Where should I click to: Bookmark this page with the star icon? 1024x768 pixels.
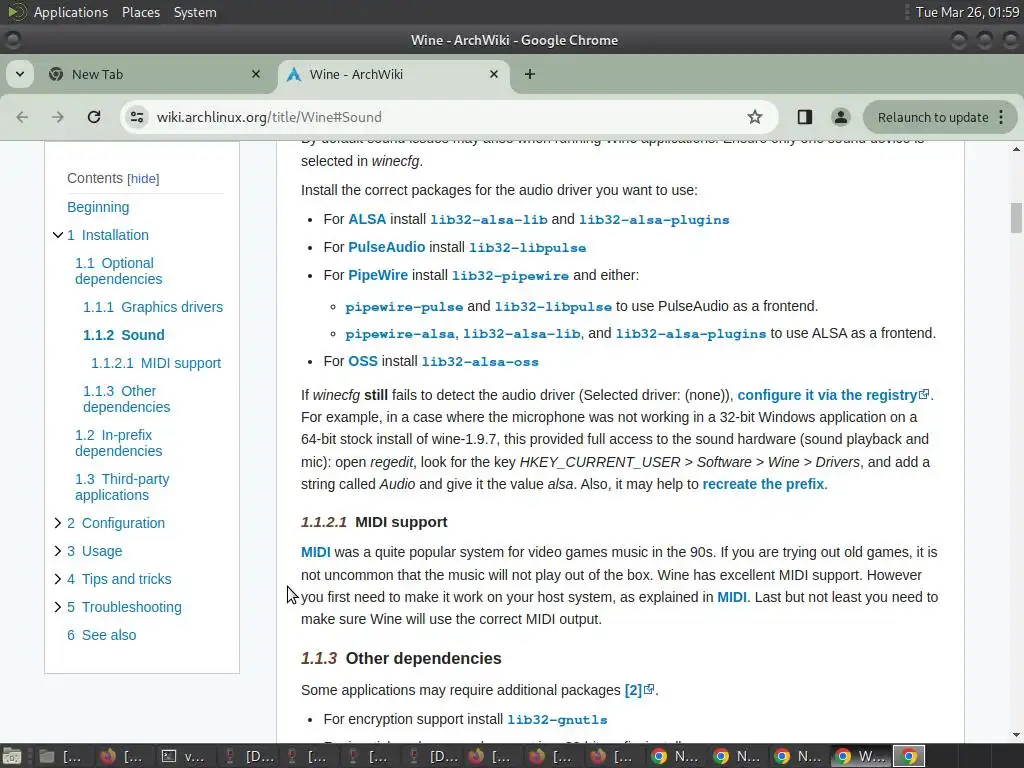pos(755,117)
